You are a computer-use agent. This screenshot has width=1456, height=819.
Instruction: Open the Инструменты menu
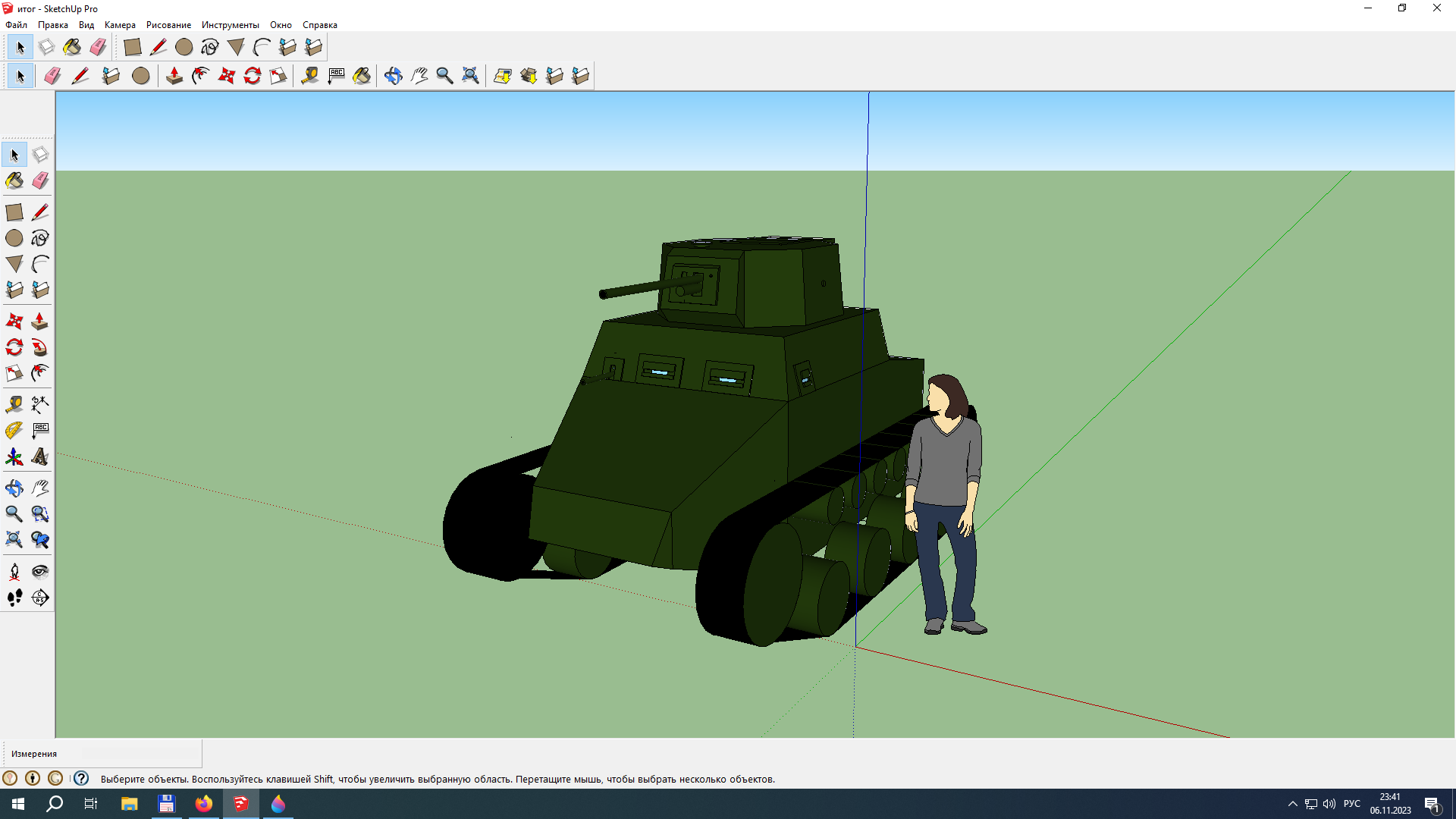[230, 25]
